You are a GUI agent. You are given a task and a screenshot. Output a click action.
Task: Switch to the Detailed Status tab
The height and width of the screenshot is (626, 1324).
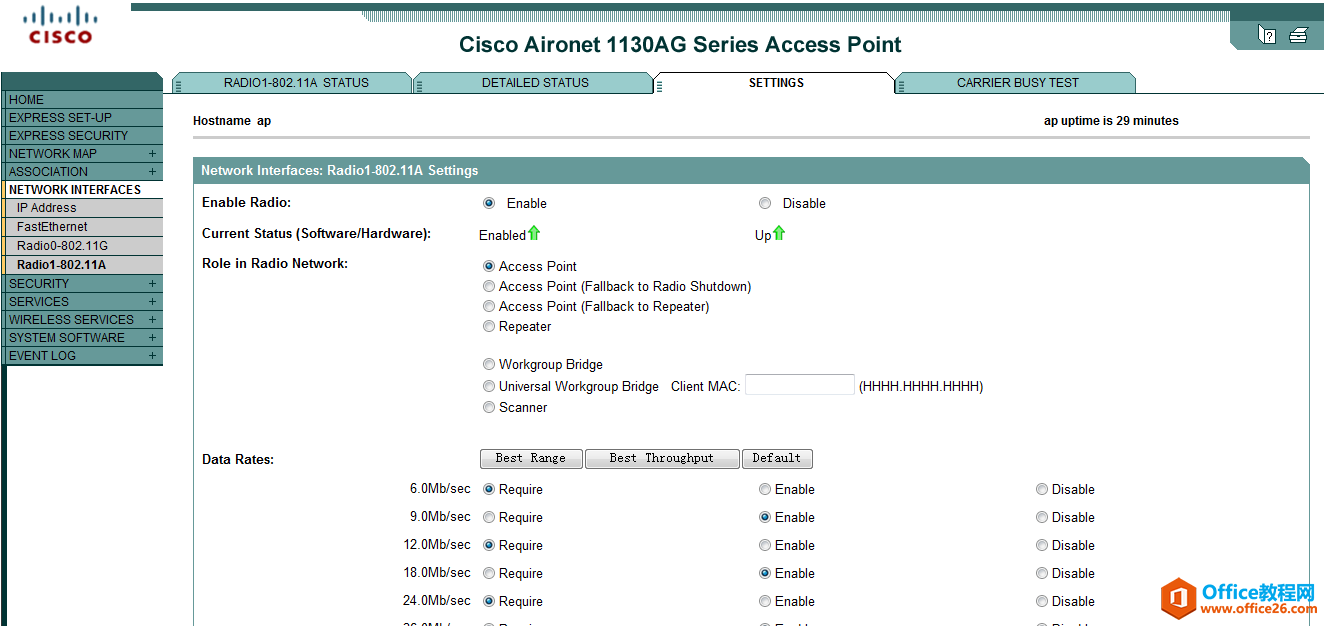[535, 83]
